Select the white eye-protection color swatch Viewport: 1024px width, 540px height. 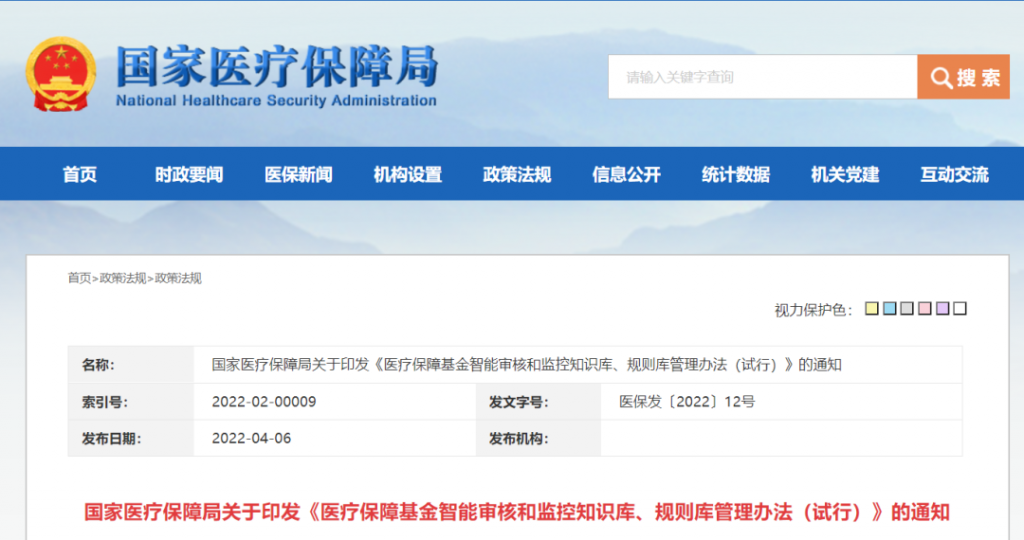[x=960, y=308]
